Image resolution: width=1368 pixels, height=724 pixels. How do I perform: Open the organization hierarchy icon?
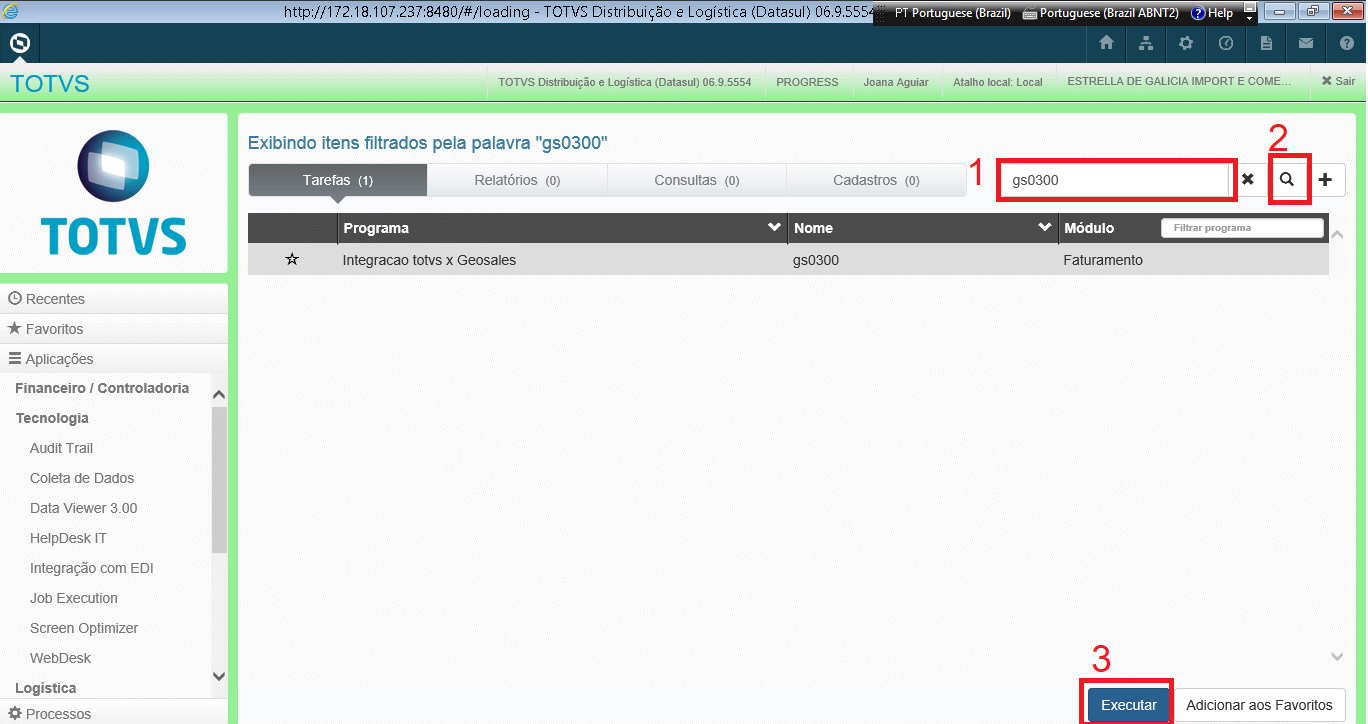1146,43
